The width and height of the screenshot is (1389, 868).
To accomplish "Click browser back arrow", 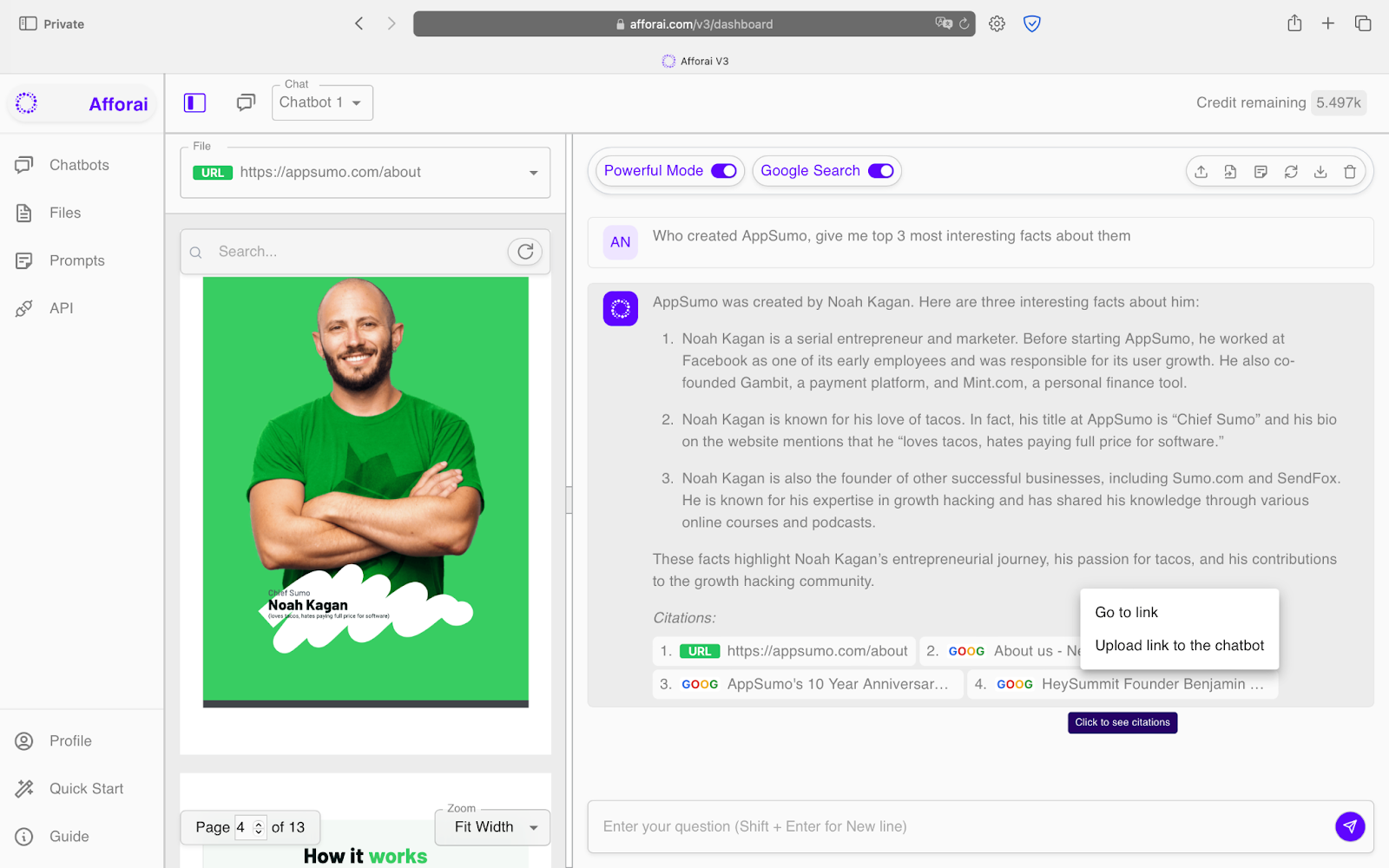I will [x=359, y=23].
